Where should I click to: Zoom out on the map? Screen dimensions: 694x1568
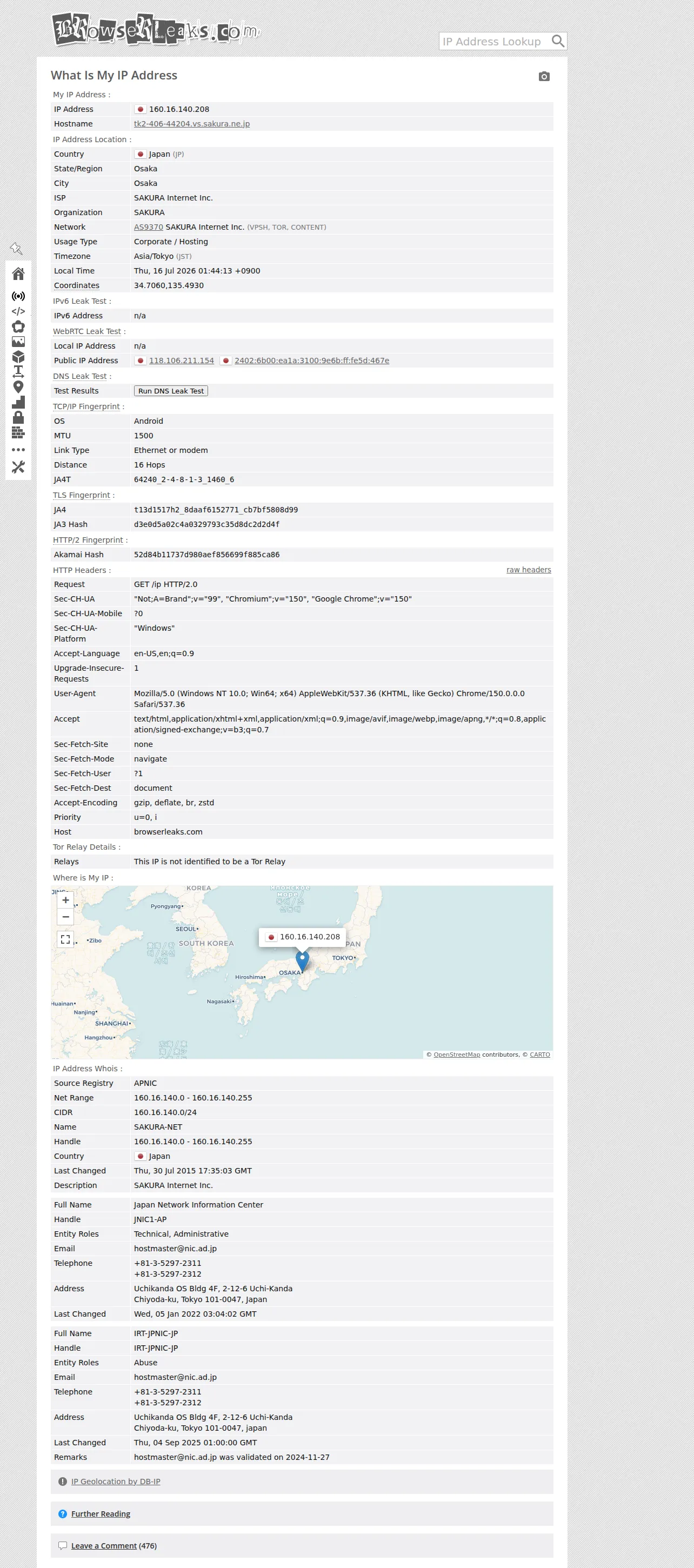(x=66, y=917)
